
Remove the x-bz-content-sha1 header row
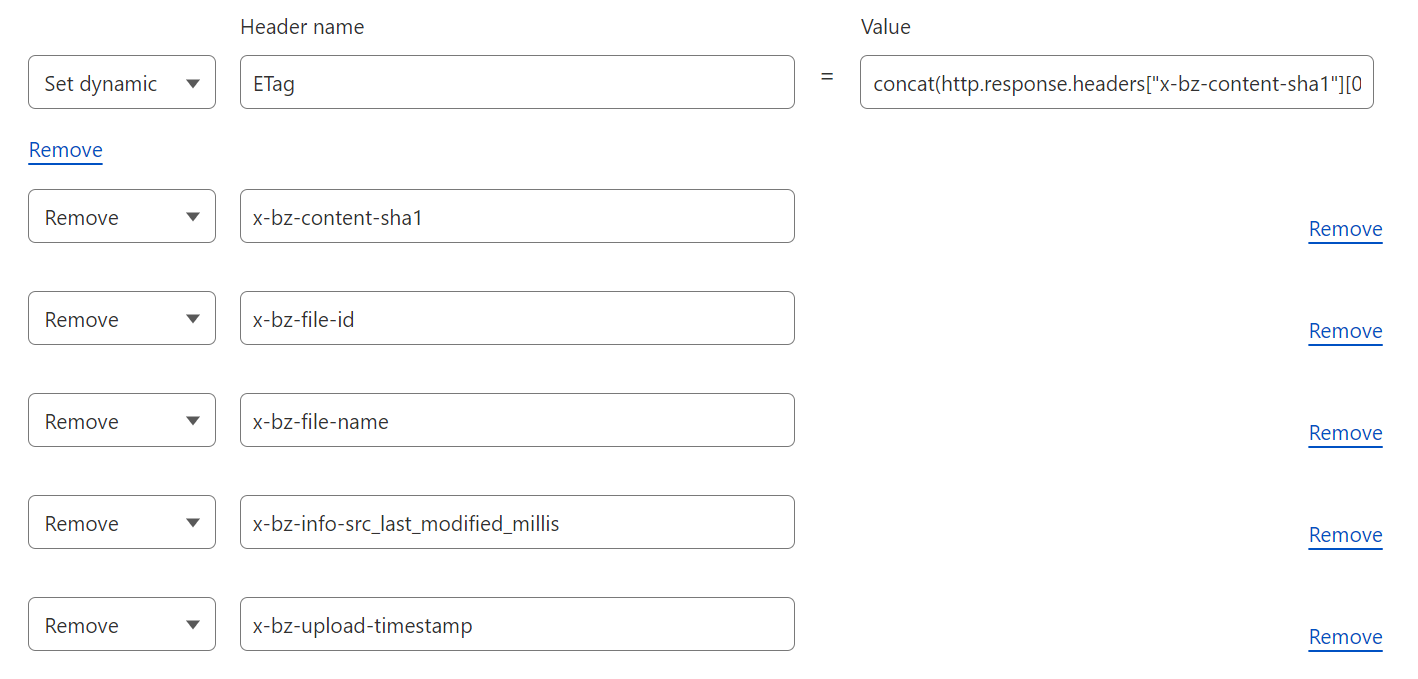click(x=1345, y=229)
